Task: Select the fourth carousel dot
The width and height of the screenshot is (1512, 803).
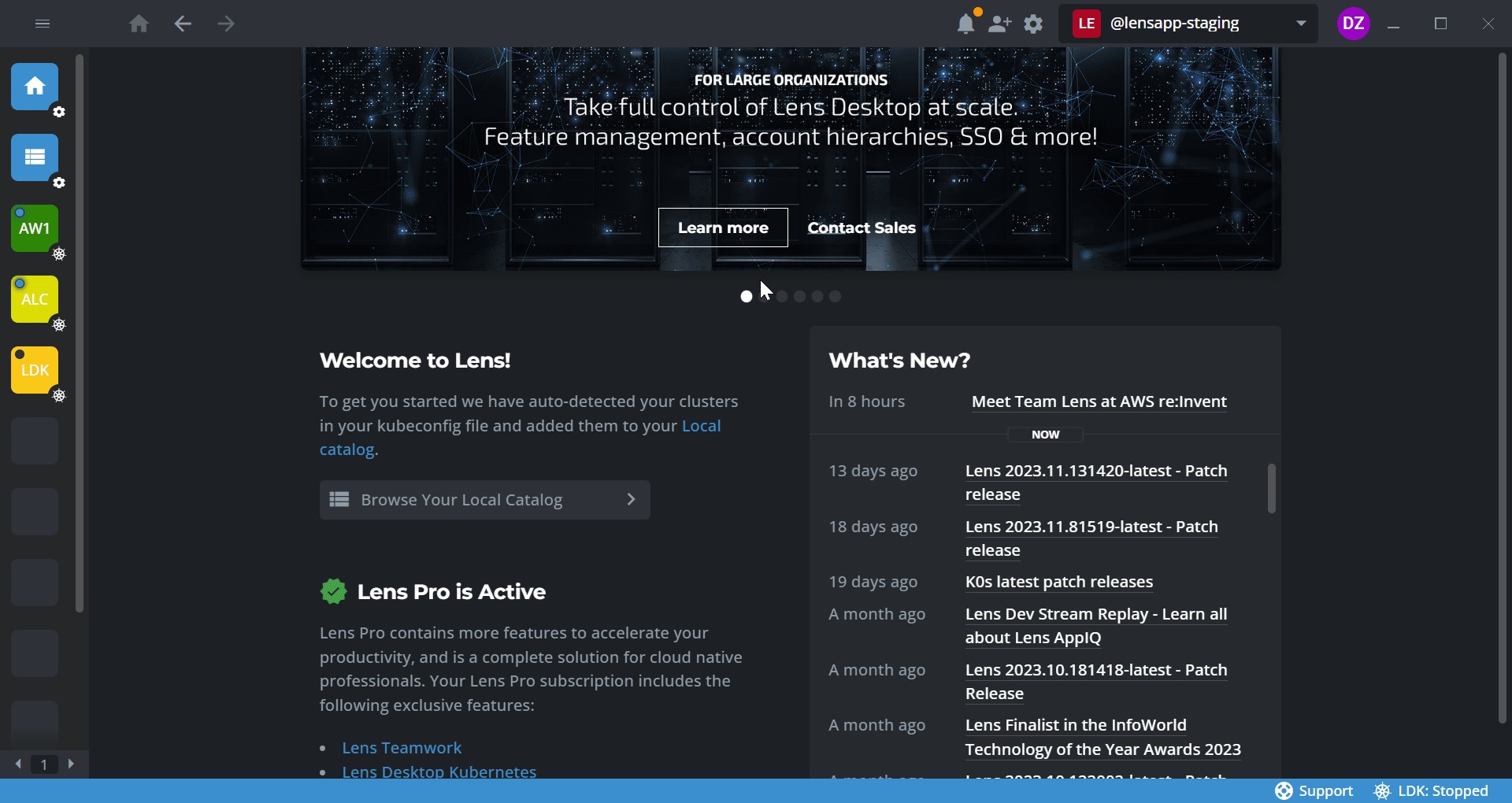Action: [x=800, y=297]
